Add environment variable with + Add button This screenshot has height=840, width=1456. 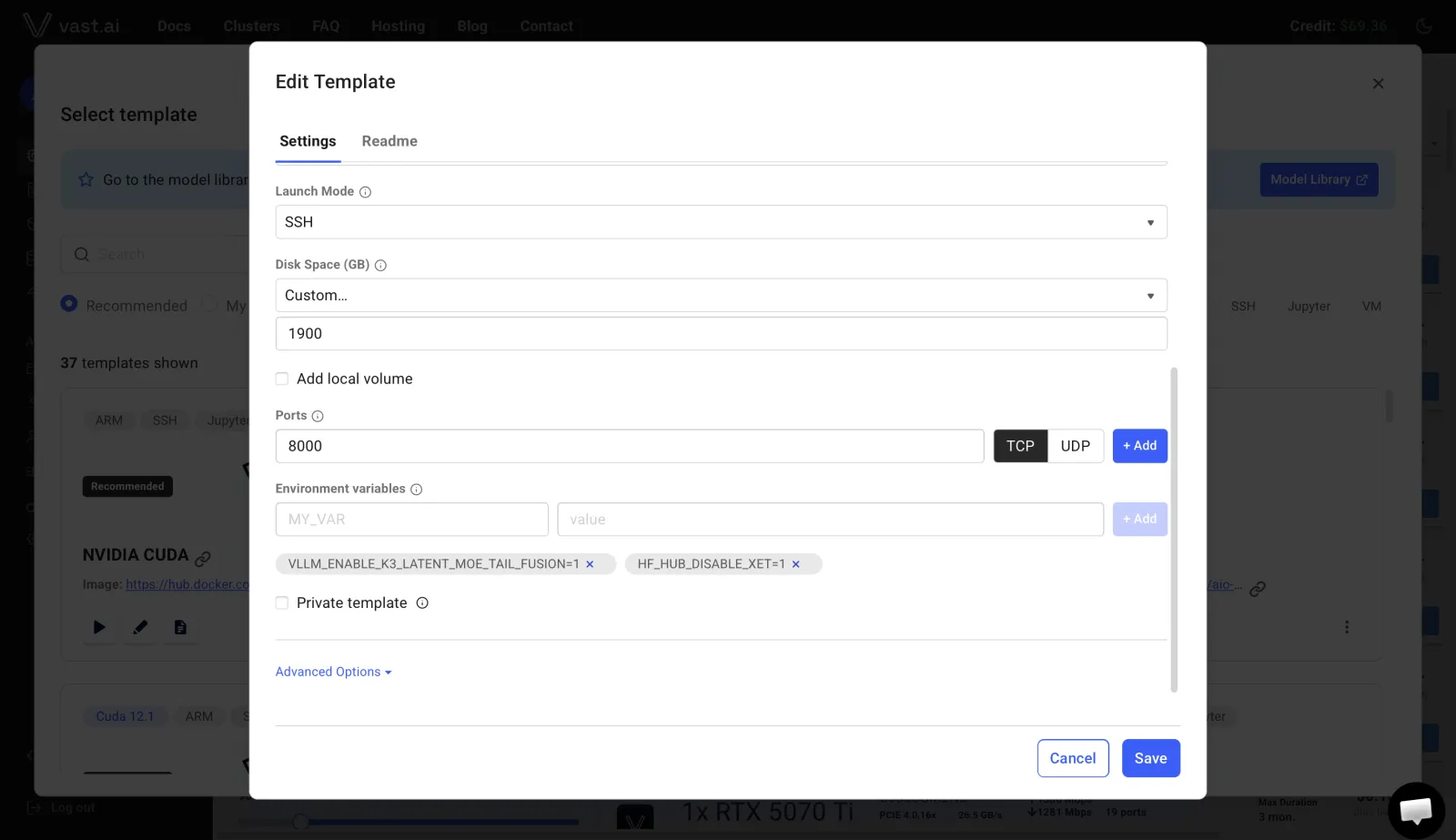click(x=1139, y=519)
